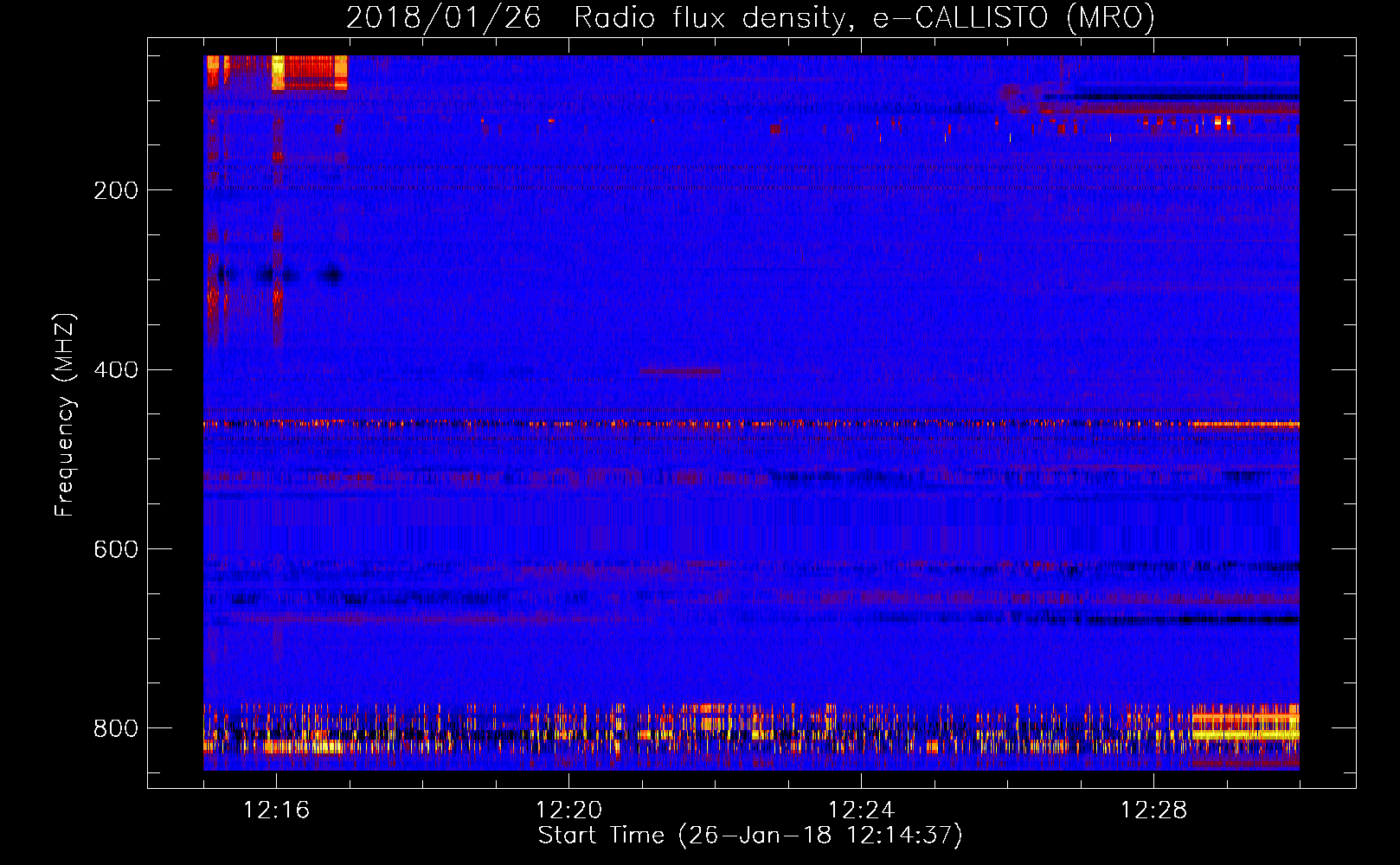
Task: Click the 12:28 time axis tick label
Action: point(1153,811)
